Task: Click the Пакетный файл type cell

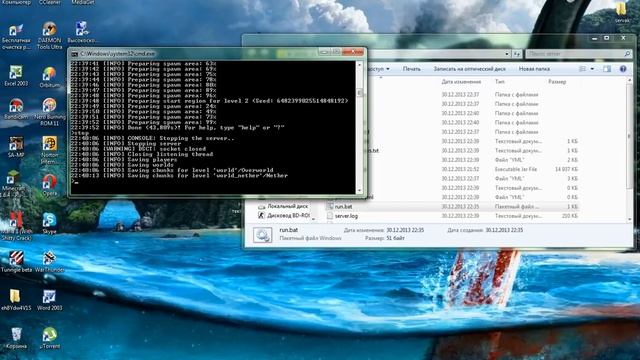Action: (x=517, y=207)
